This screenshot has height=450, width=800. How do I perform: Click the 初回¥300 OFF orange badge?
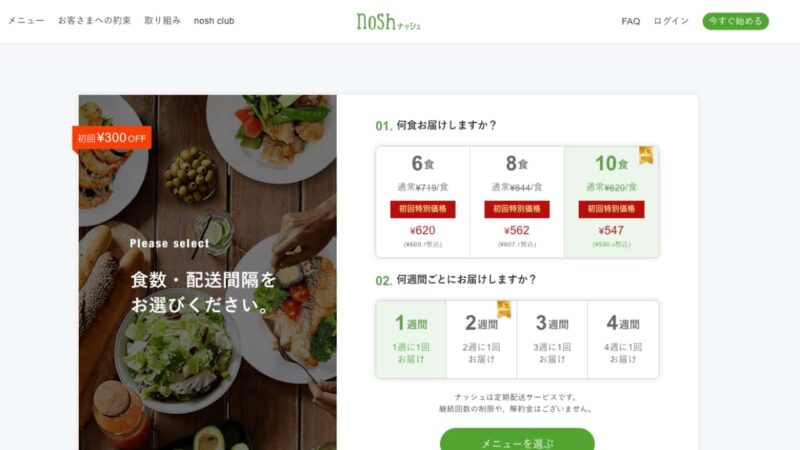(x=112, y=138)
